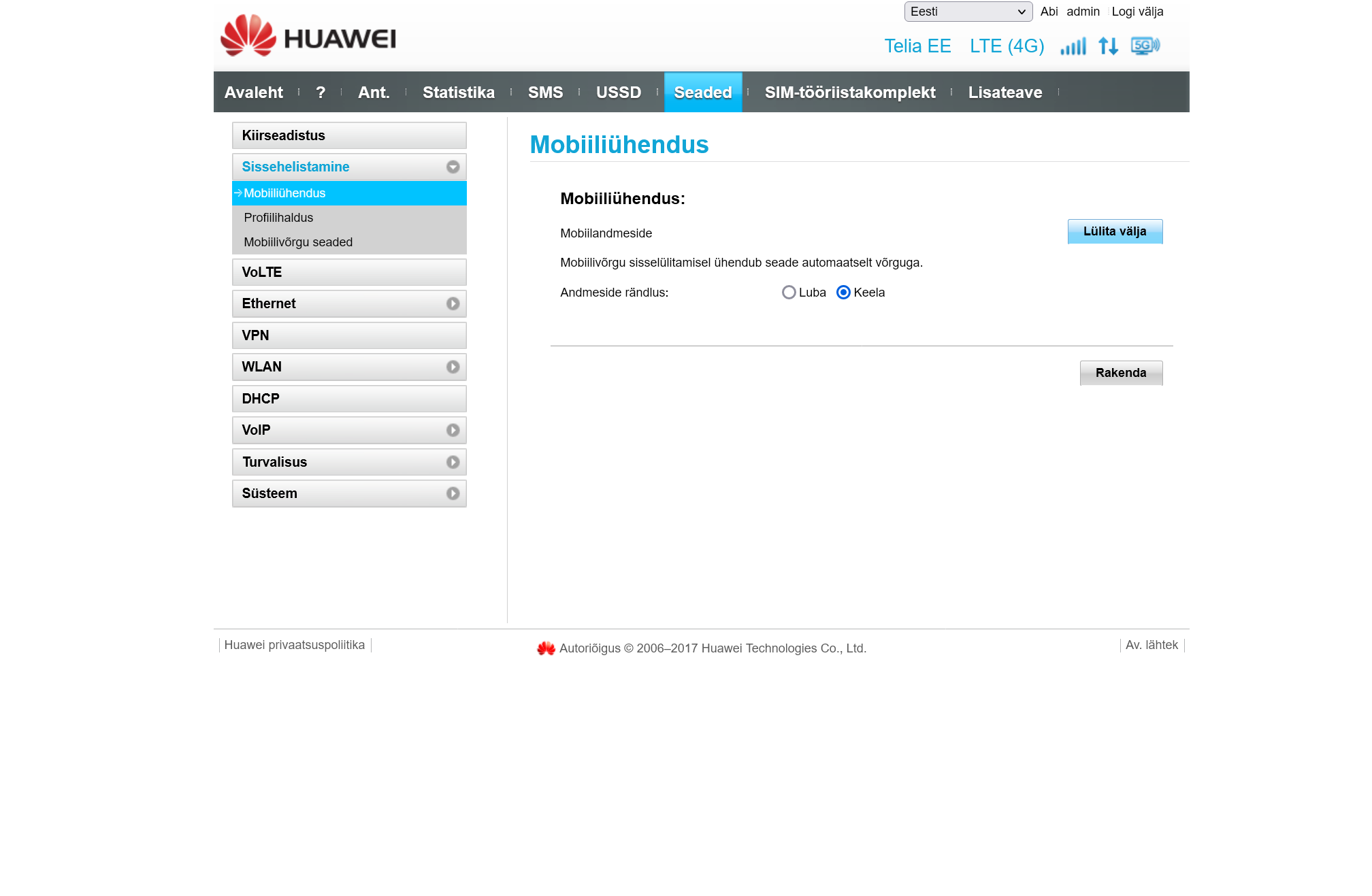Click the Andmeside rändlus label
Screen dimensions: 1372x896
(614, 293)
